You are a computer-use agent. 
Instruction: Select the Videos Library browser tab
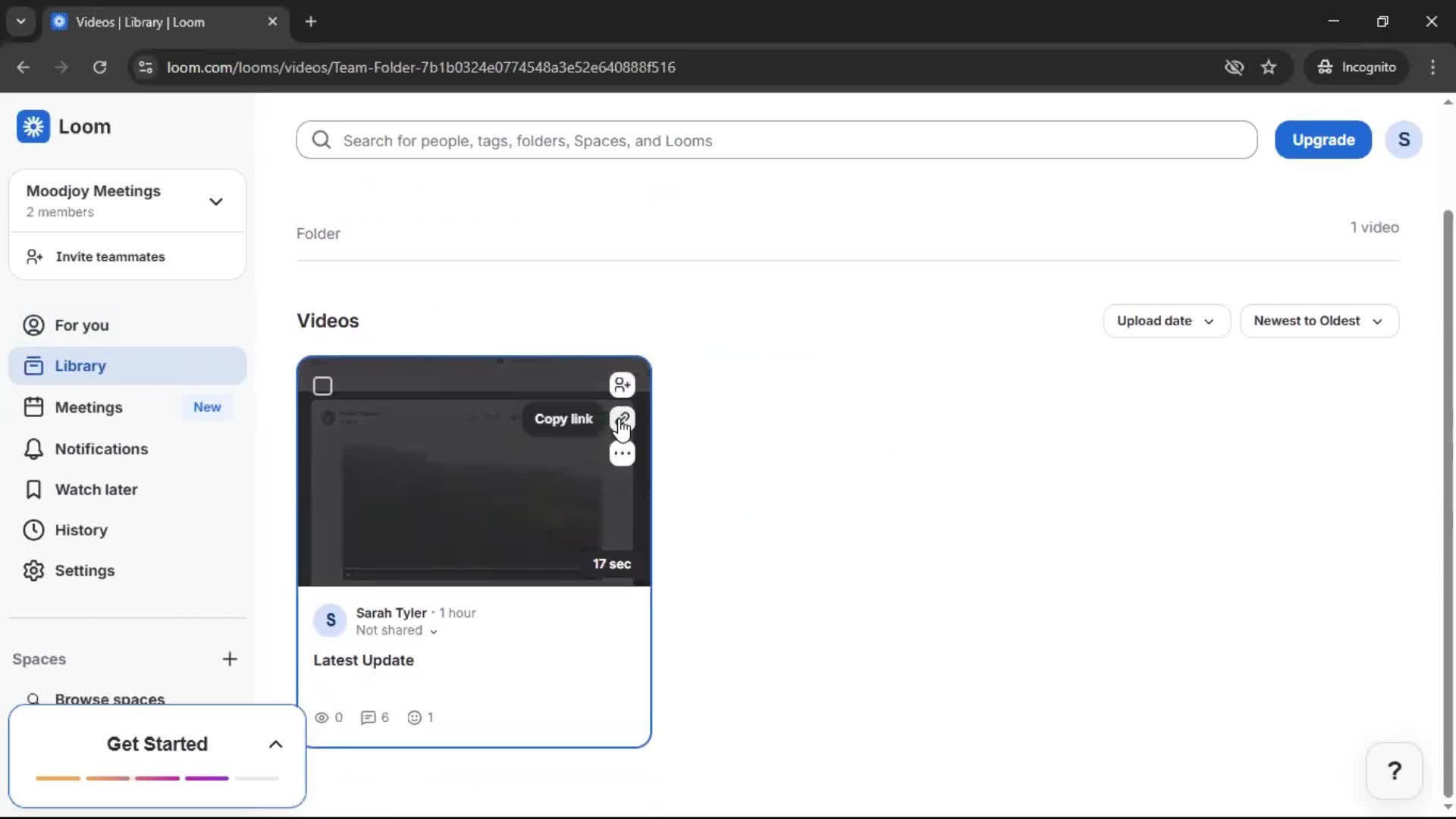[x=144, y=22]
